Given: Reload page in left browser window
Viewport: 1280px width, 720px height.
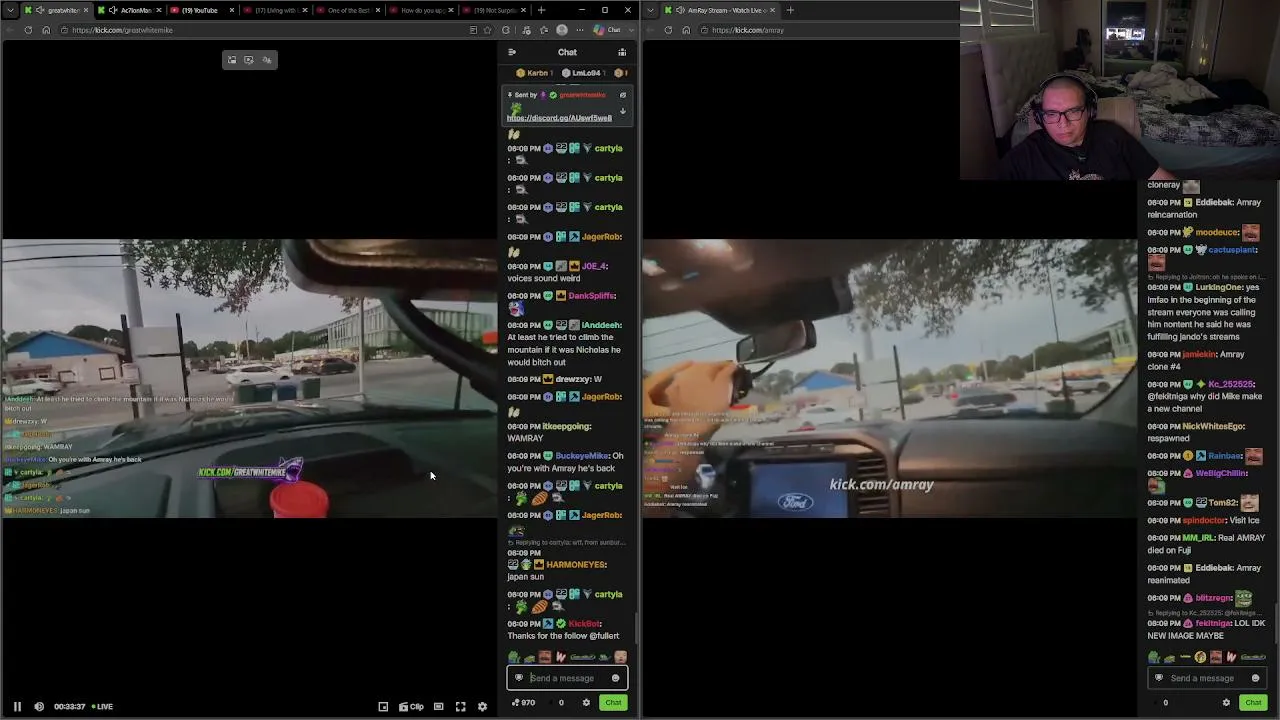Looking at the screenshot, I should pyautogui.click(x=29, y=30).
